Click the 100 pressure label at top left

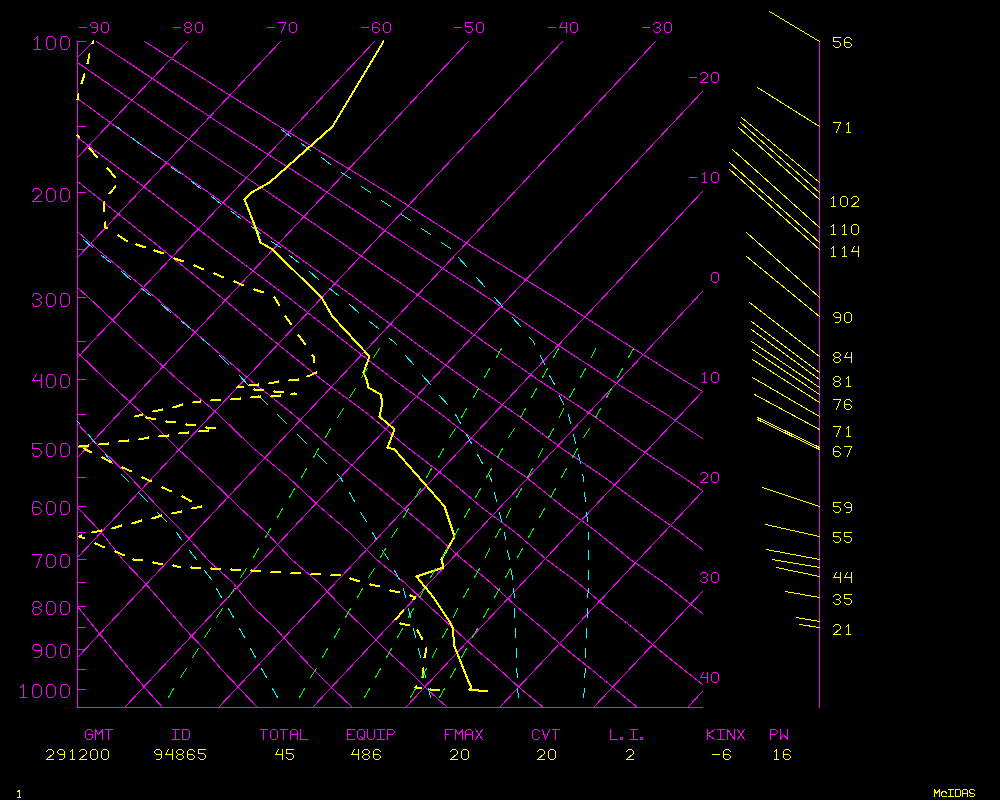[x=51, y=43]
